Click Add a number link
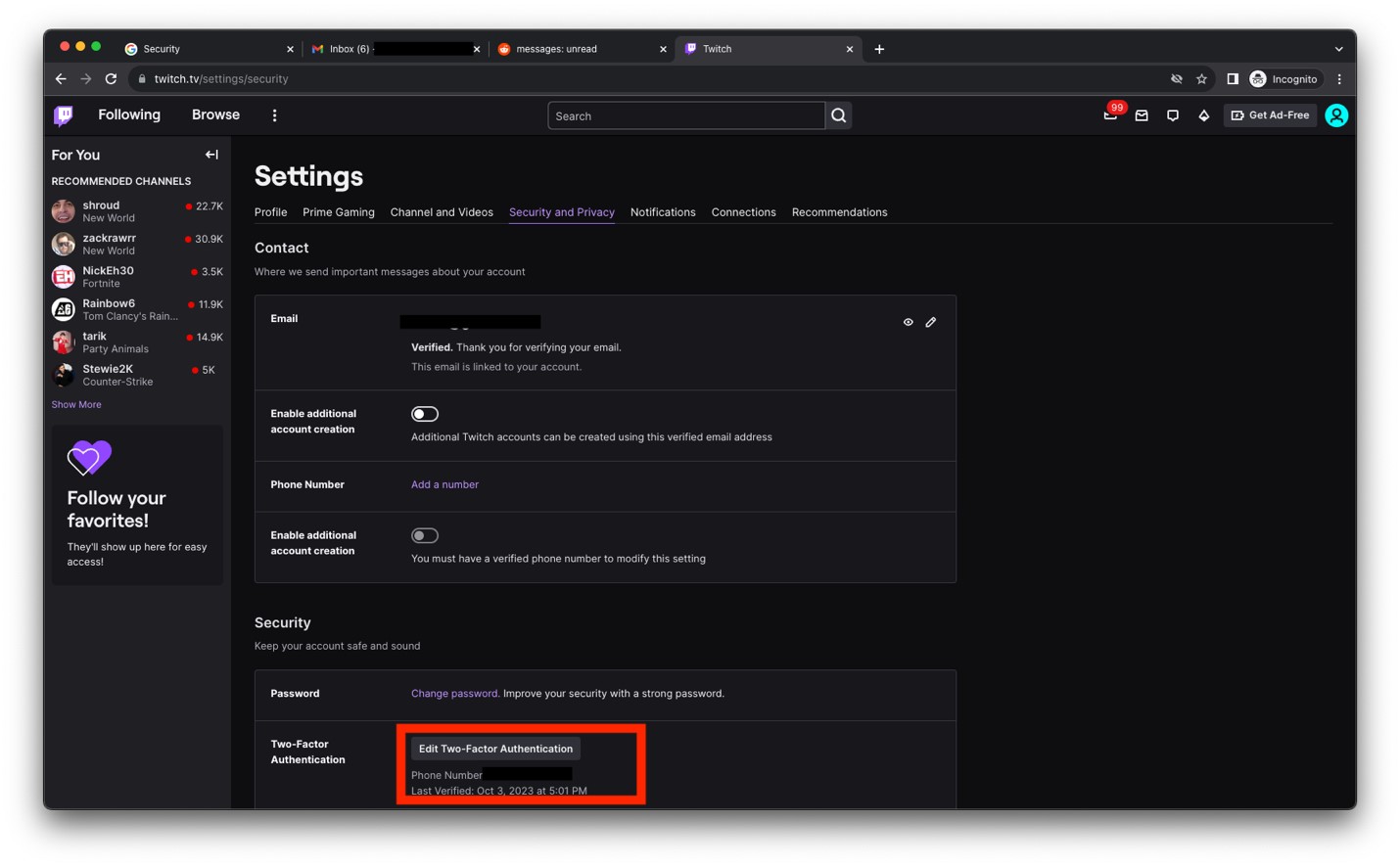Viewport: 1400px width, 867px height. (x=444, y=484)
